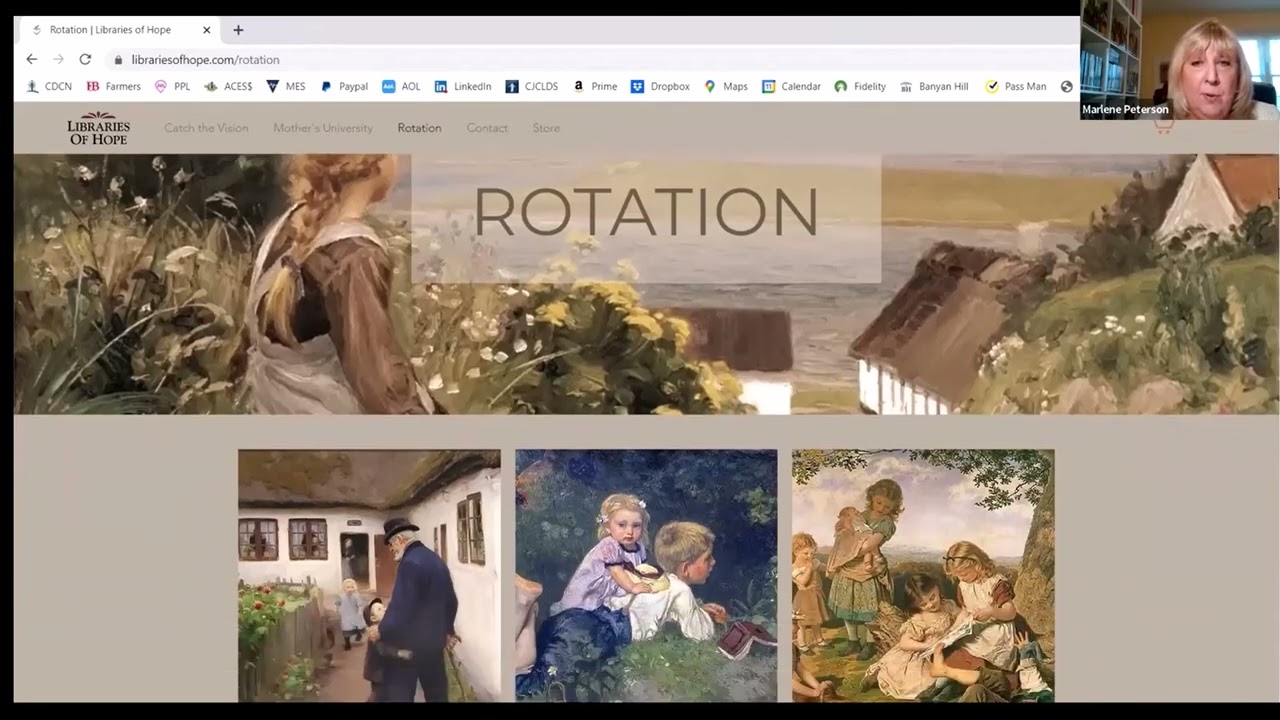
Task: Go back using the browser back arrow
Action: (x=32, y=59)
